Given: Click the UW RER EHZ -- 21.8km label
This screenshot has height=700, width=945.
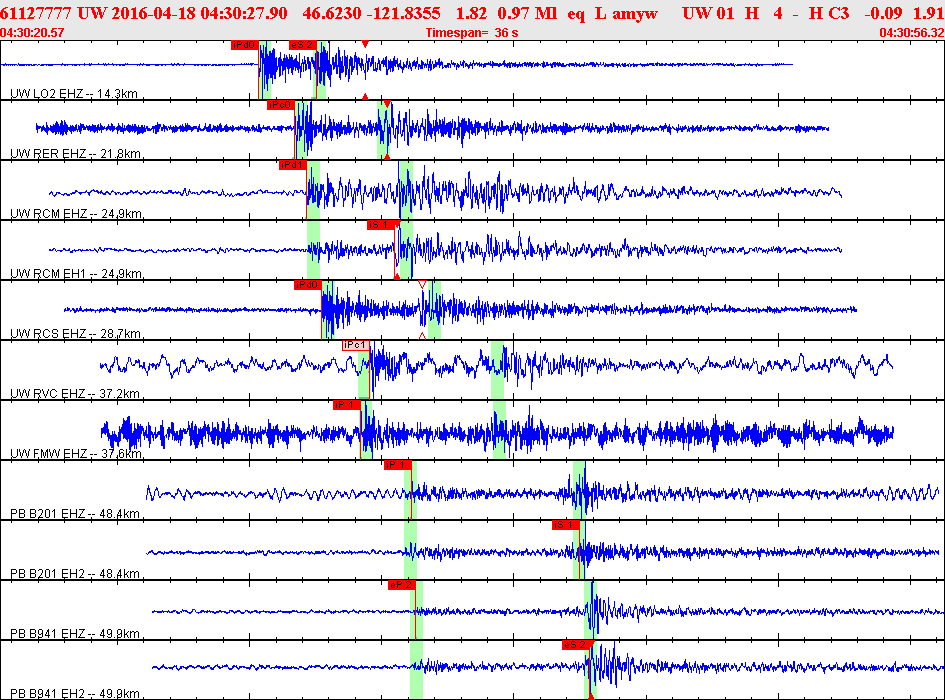Looking at the screenshot, I should 76,154.
